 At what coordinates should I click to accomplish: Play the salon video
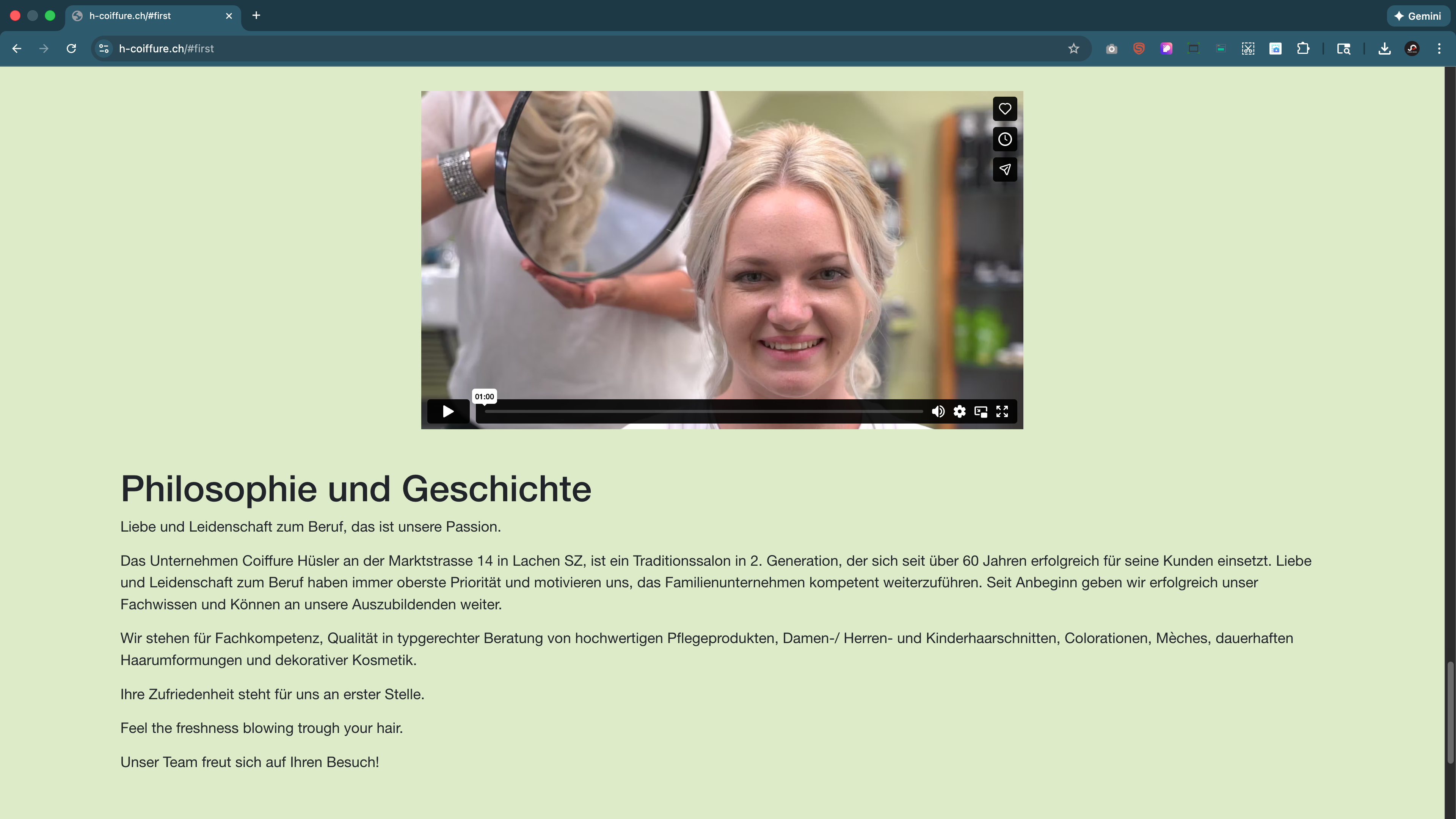tap(448, 411)
